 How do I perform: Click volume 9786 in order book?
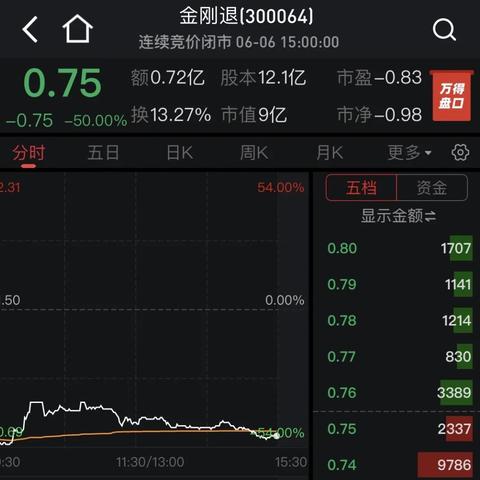454,465
